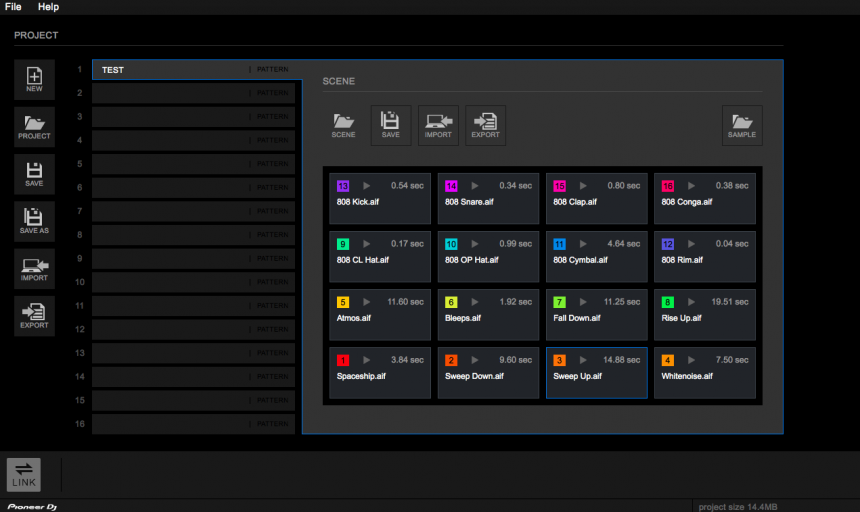Preview play 808 Cymbal.aif sample
860x512 pixels.
(583, 244)
